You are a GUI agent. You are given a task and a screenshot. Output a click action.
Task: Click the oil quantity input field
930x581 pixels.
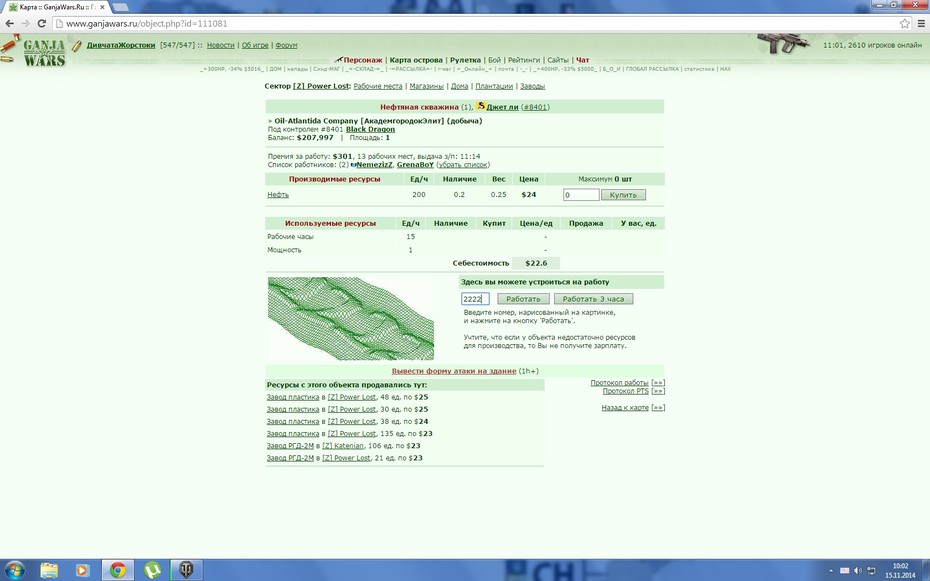pyautogui.click(x=581, y=194)
